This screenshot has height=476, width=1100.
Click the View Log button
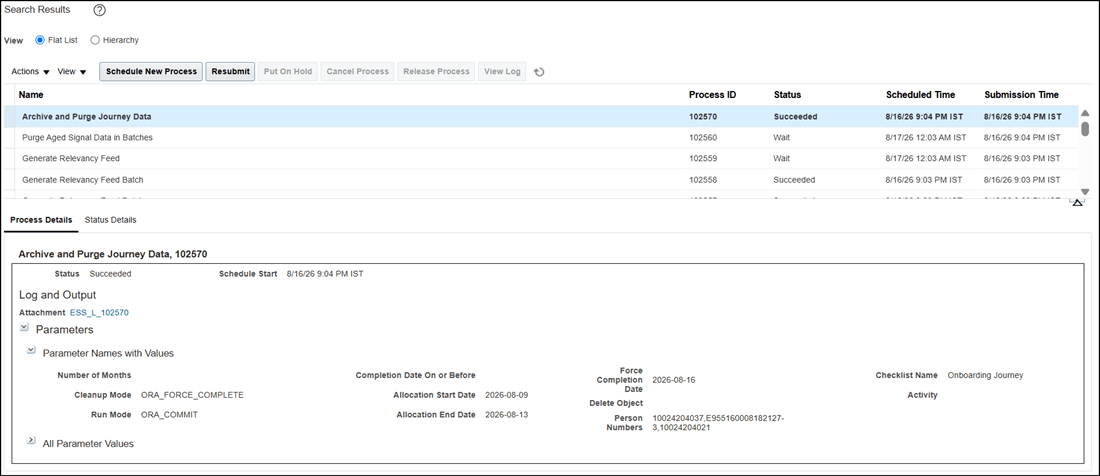pyautogui.click(x=502, y=72)
